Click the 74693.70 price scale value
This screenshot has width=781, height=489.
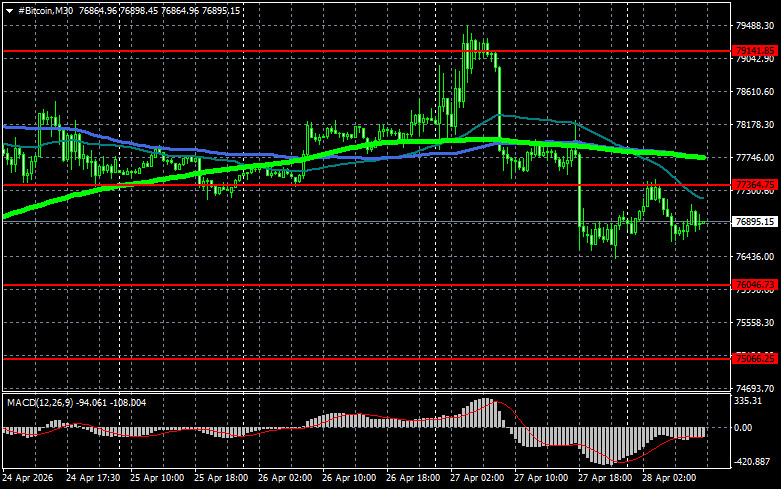click(755, 388)
